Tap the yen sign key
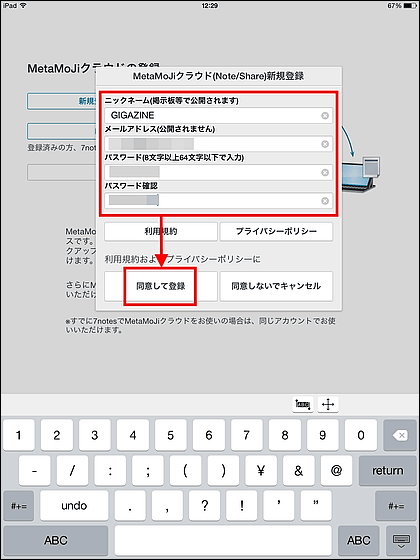This screenshot has height=560, width=420. [261, 470]
